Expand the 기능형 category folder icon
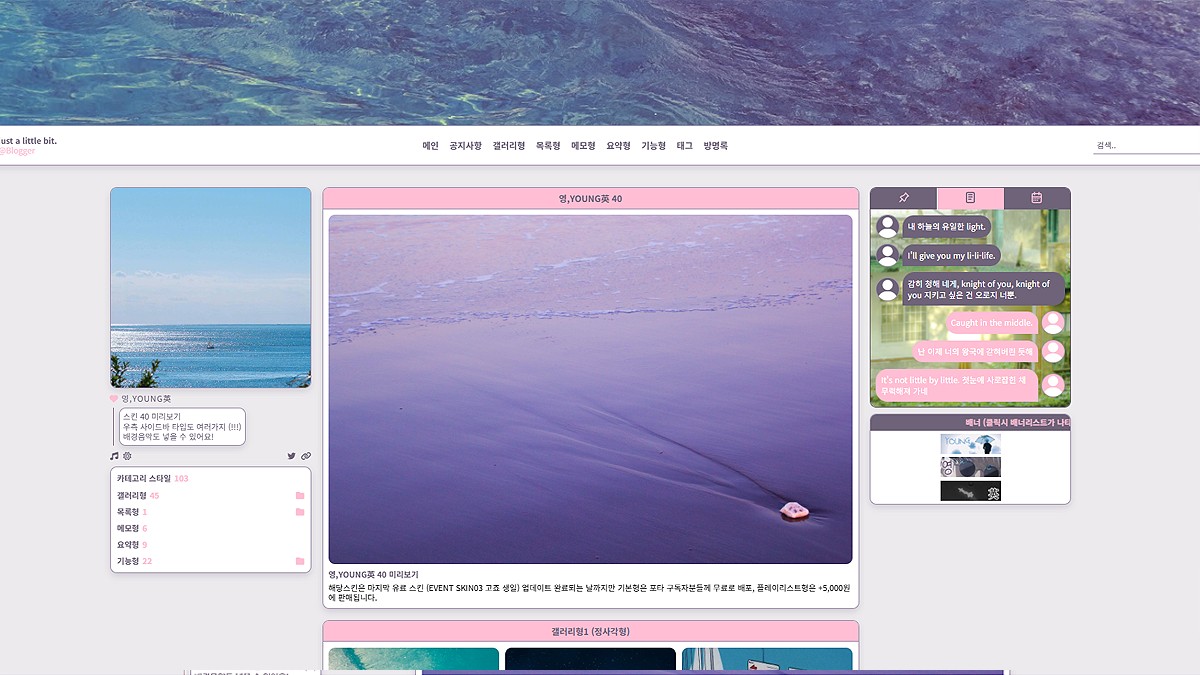This screenshot has height=675, width=1200. 300,561
